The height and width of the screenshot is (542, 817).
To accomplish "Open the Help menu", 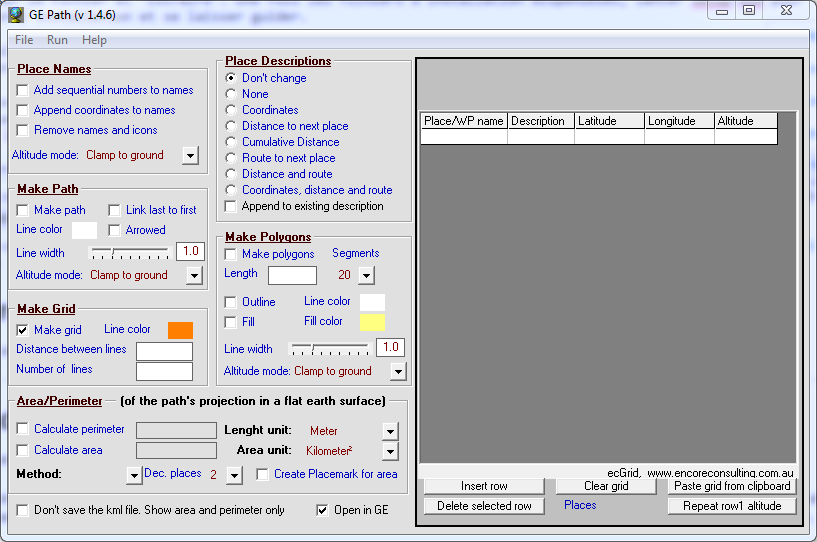I will (94, 40).
